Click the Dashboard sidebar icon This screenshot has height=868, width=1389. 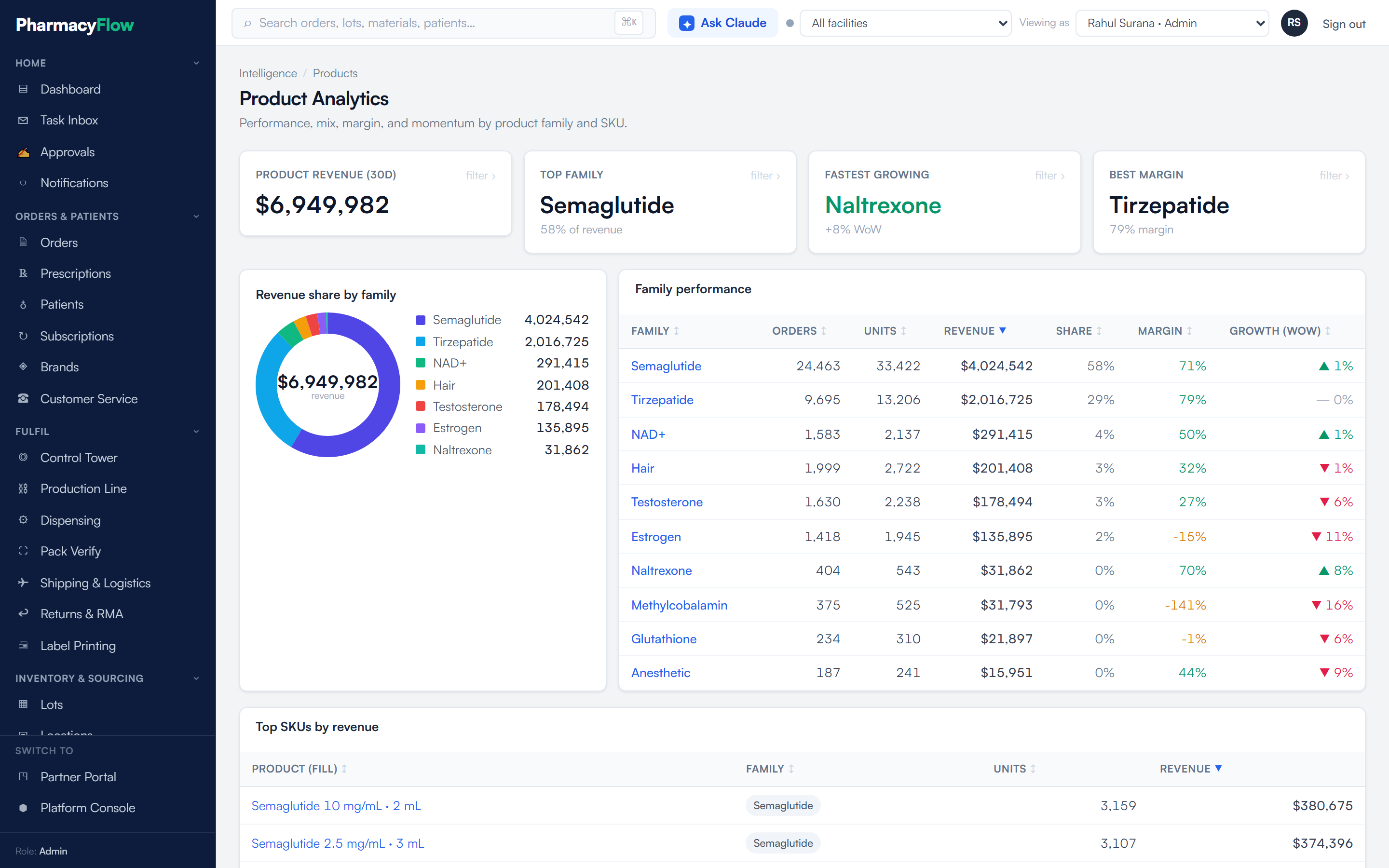[x=23, y=89]
